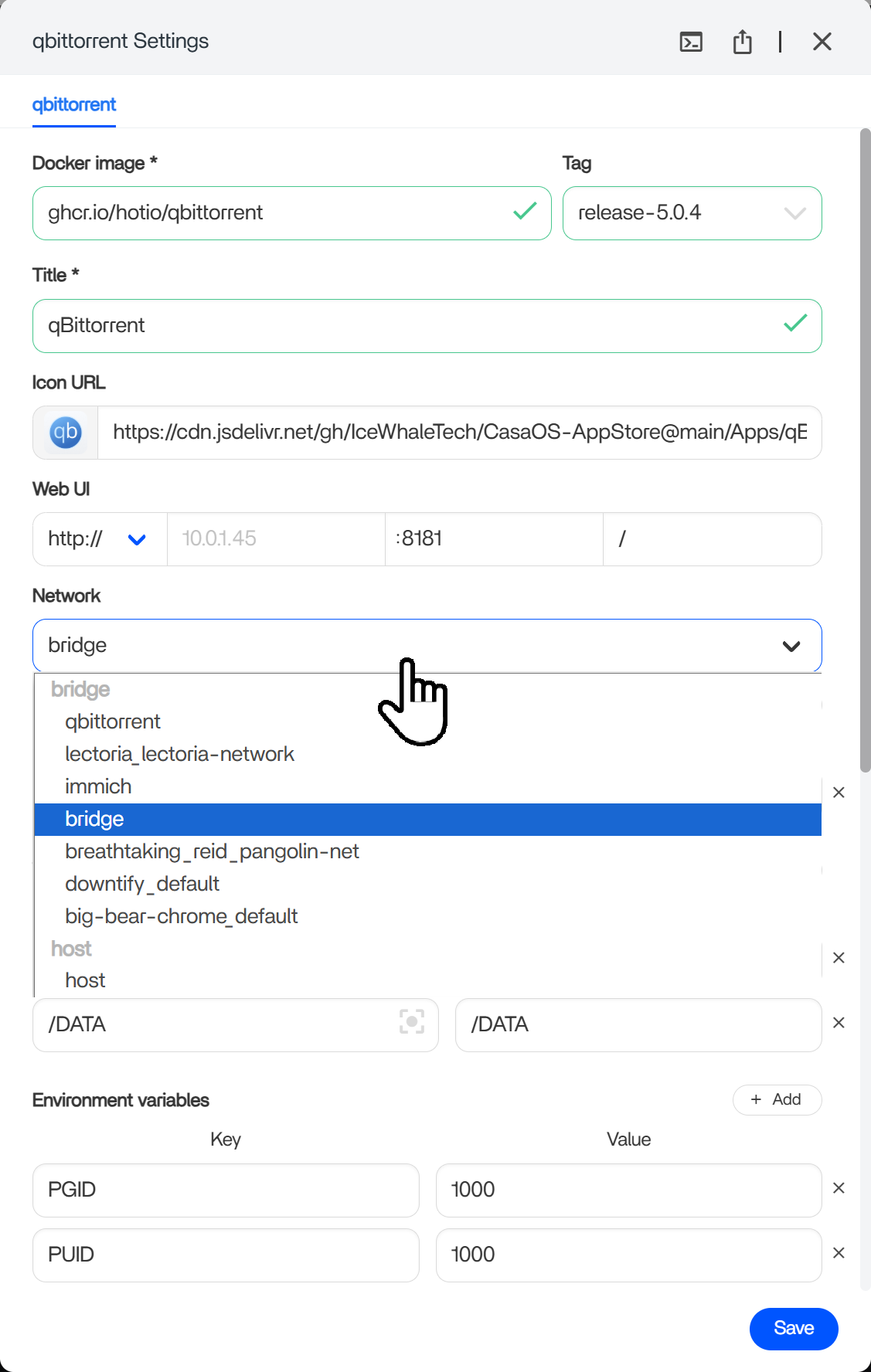
Task: Save the qbittorrent settings
Action: [793, 1328]
